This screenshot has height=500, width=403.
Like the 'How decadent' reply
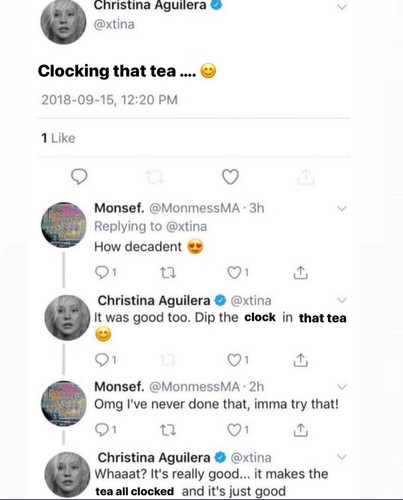click(x=238, y=273)
